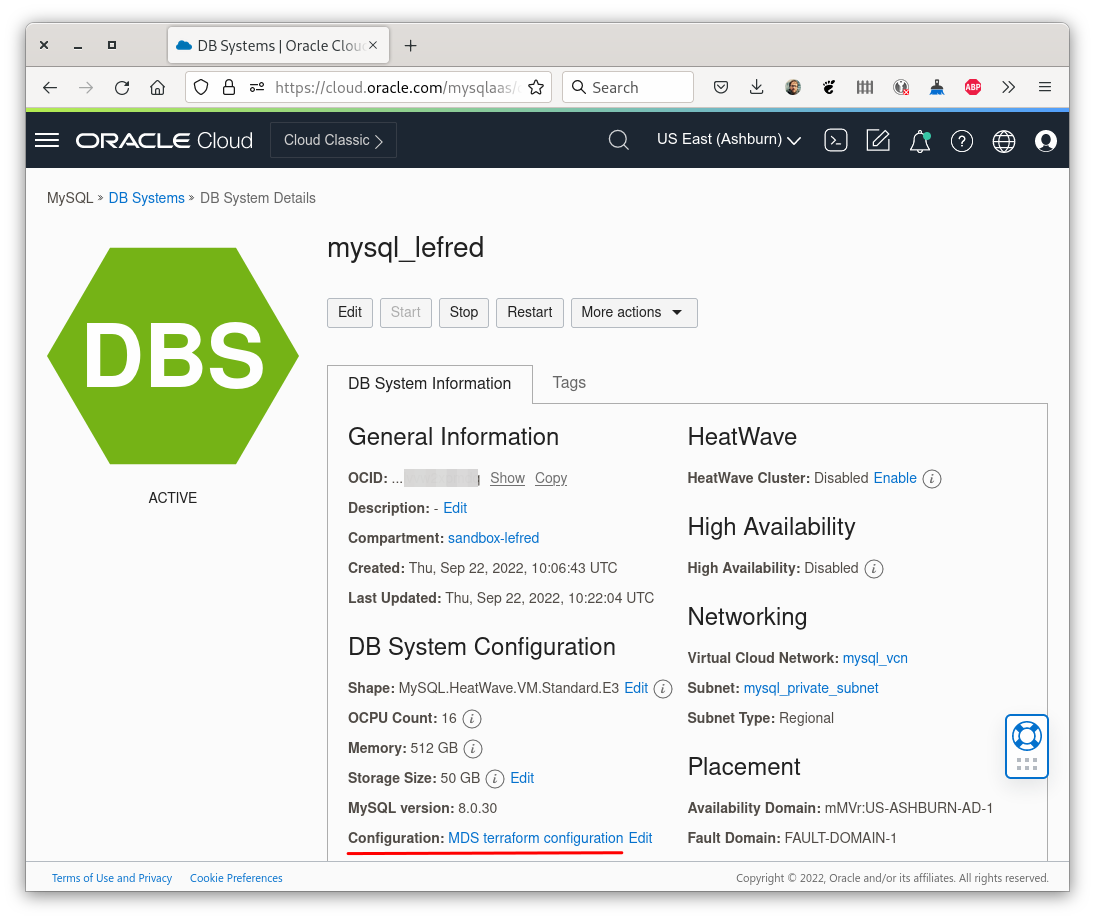Edit the Shape link
The image size is (1095, 920).
point(635,688)
